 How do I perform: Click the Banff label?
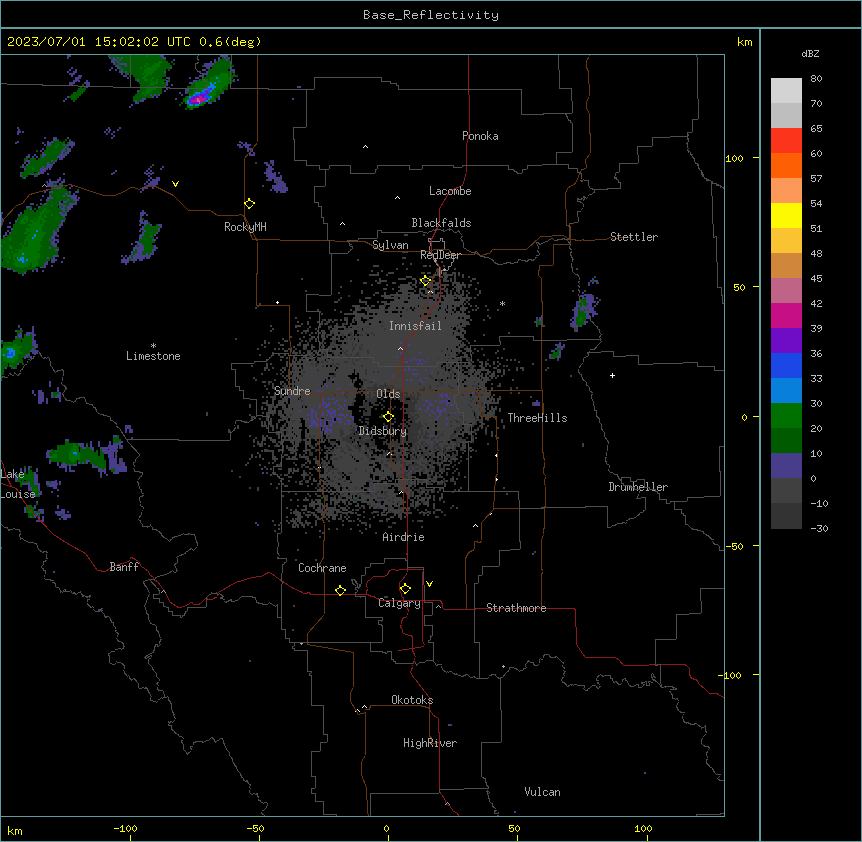[x=124, y=567]
